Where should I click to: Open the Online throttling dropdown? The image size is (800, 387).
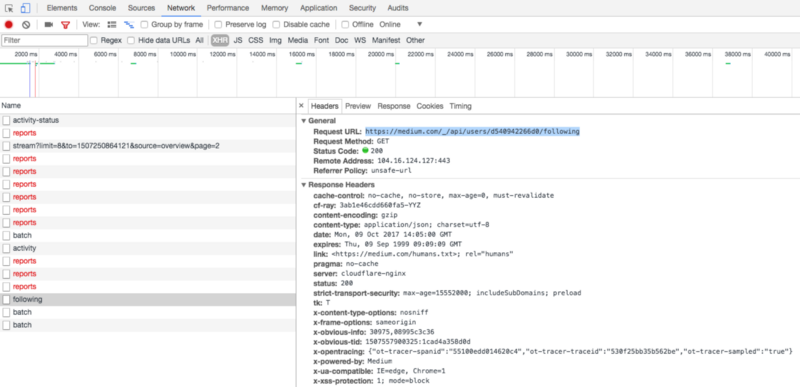[x=401, y=24]
